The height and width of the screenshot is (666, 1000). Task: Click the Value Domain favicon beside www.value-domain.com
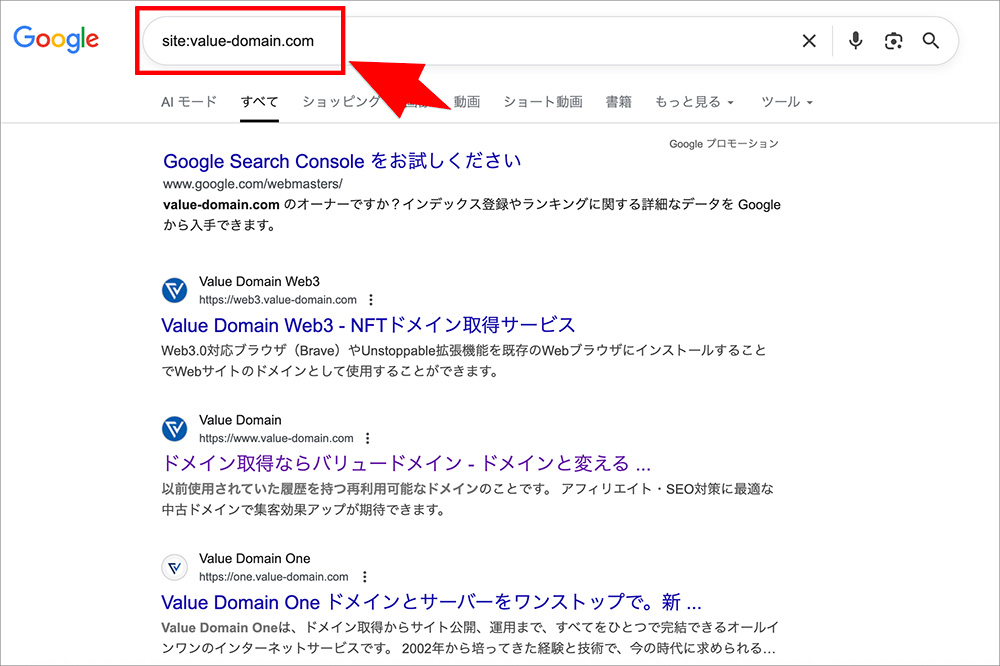point(174,428)
